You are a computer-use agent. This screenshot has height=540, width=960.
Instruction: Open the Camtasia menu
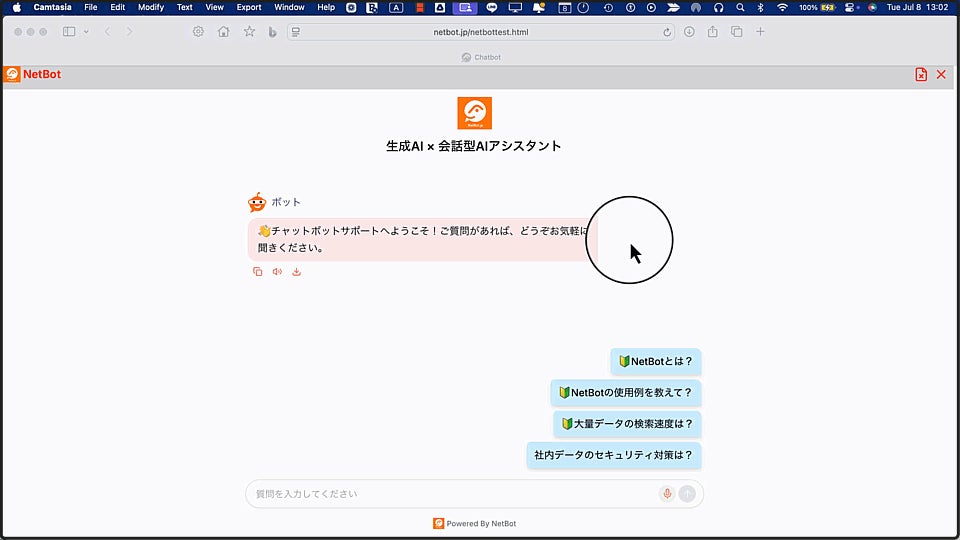(x=52, y=7)
